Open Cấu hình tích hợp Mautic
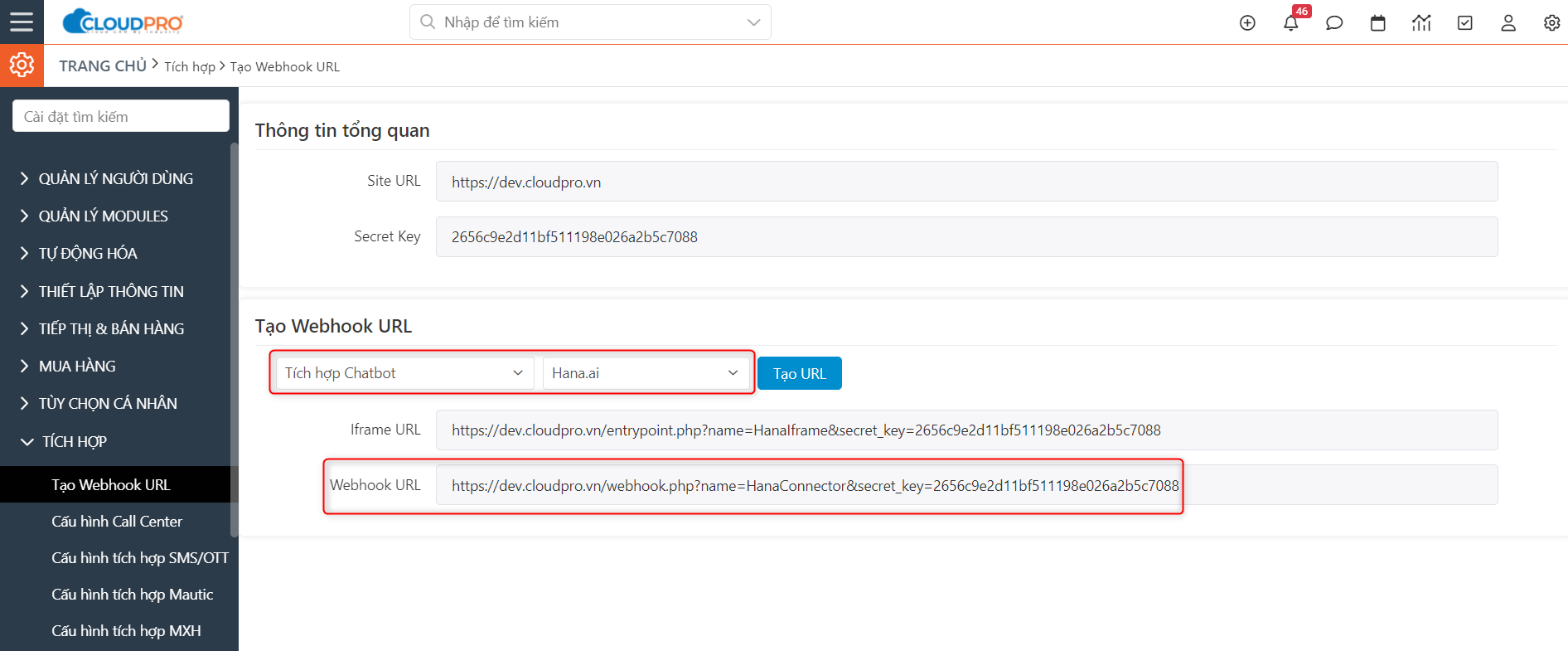 pos(132,594)
